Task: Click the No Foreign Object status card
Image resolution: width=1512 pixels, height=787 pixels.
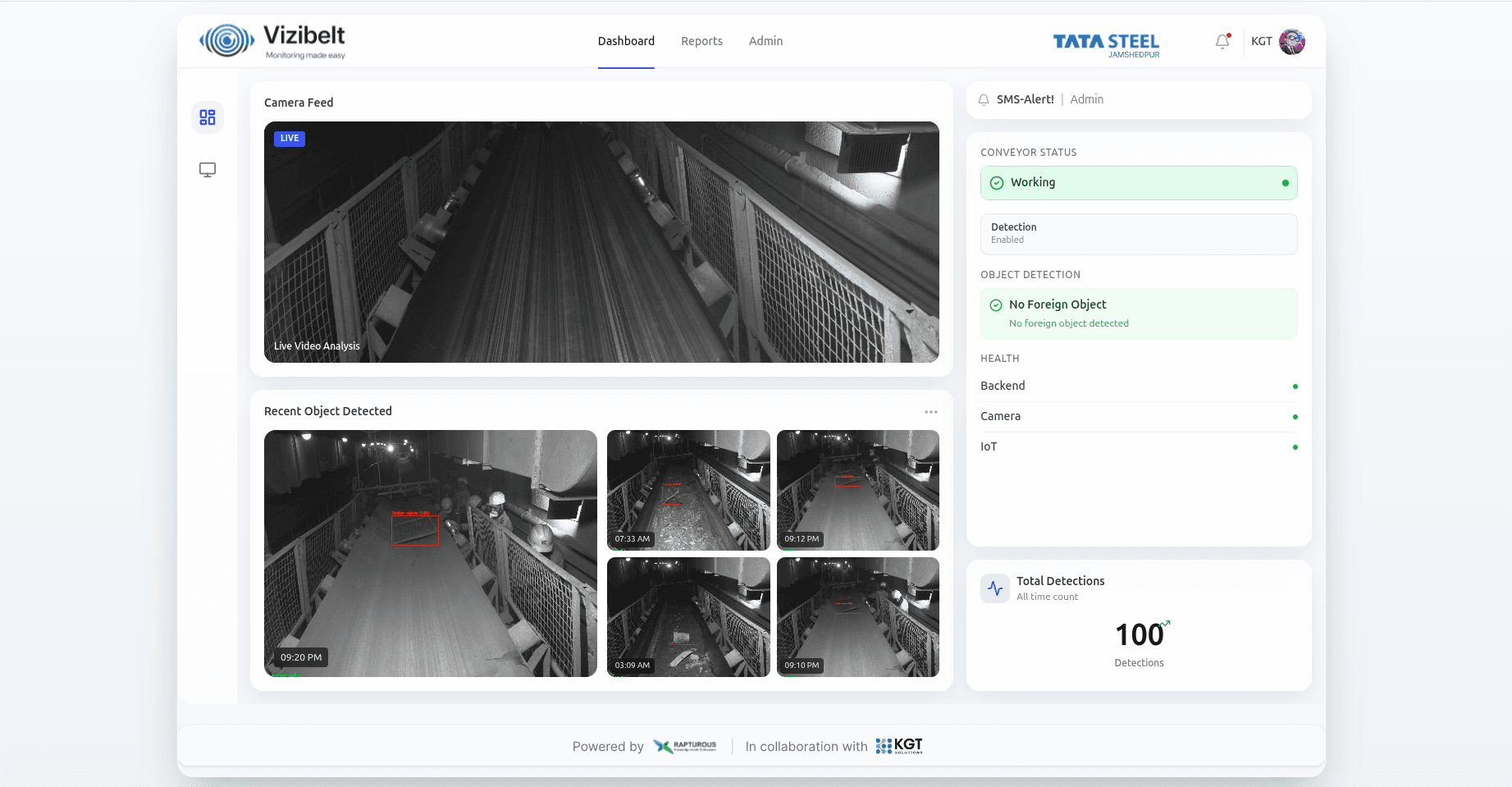Action: (1139, 313)
